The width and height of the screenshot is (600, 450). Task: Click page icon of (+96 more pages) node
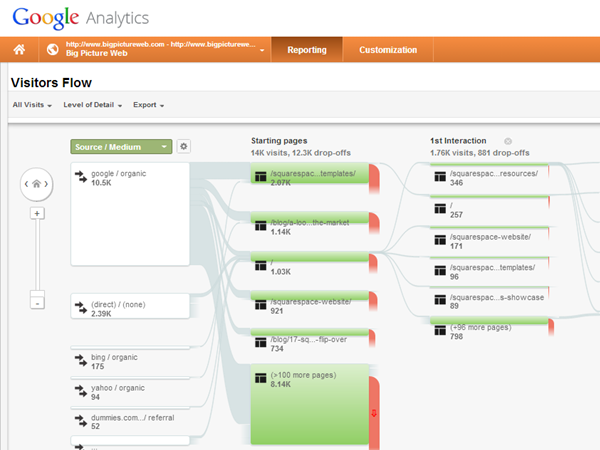[440, 330]
